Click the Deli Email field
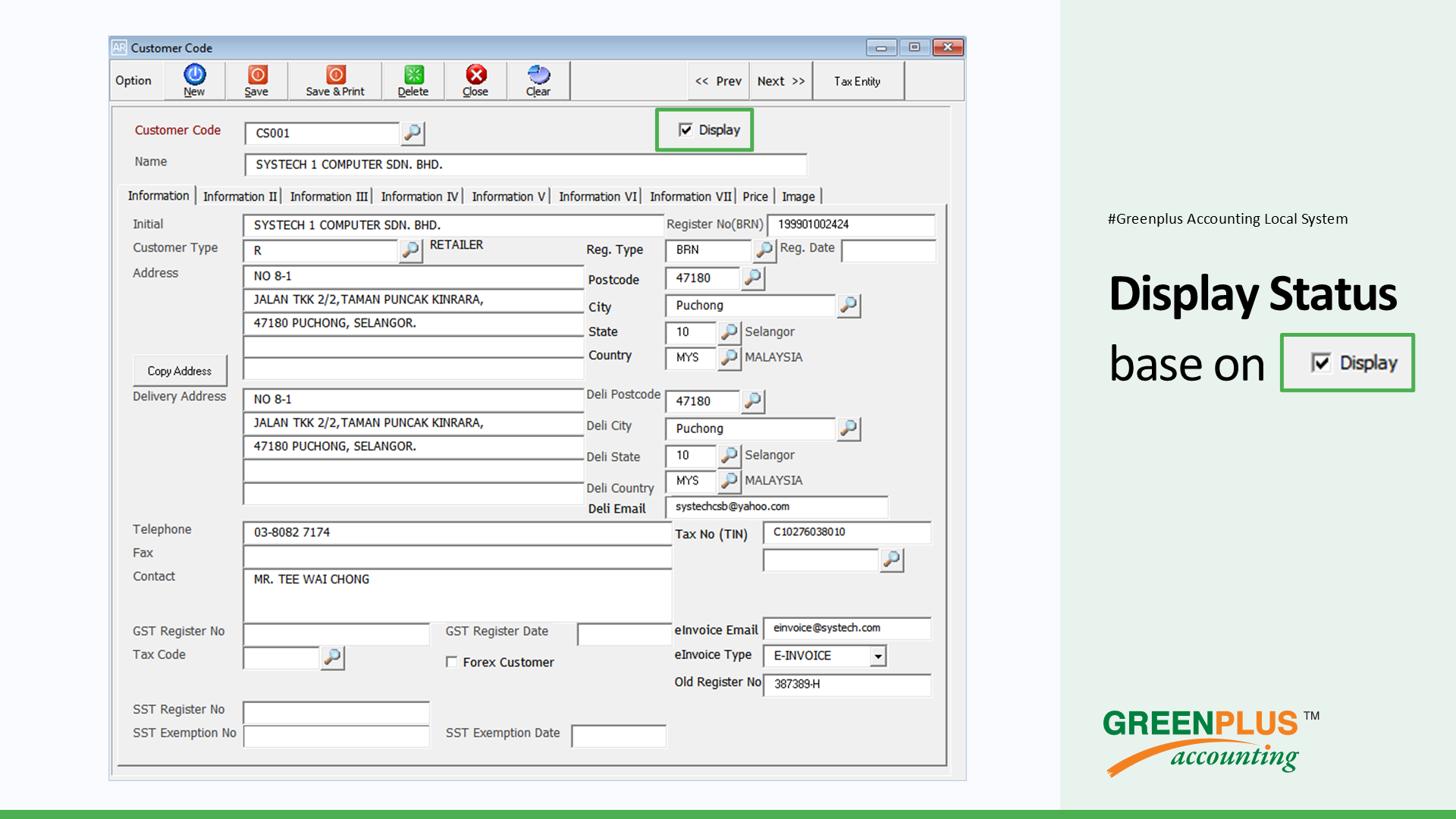This screenshot has width=1456, height=819. (777, 507)
